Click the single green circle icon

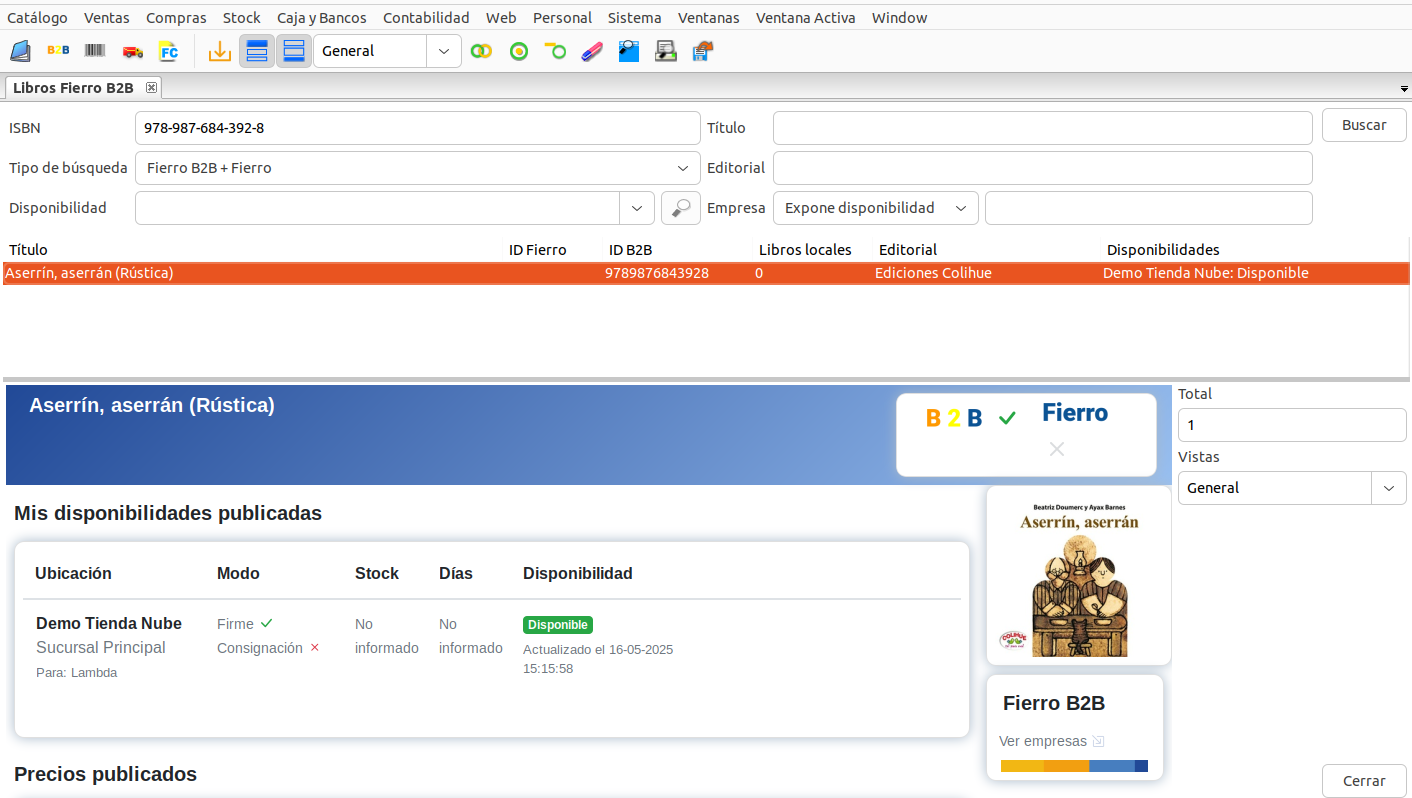point(519,51)
